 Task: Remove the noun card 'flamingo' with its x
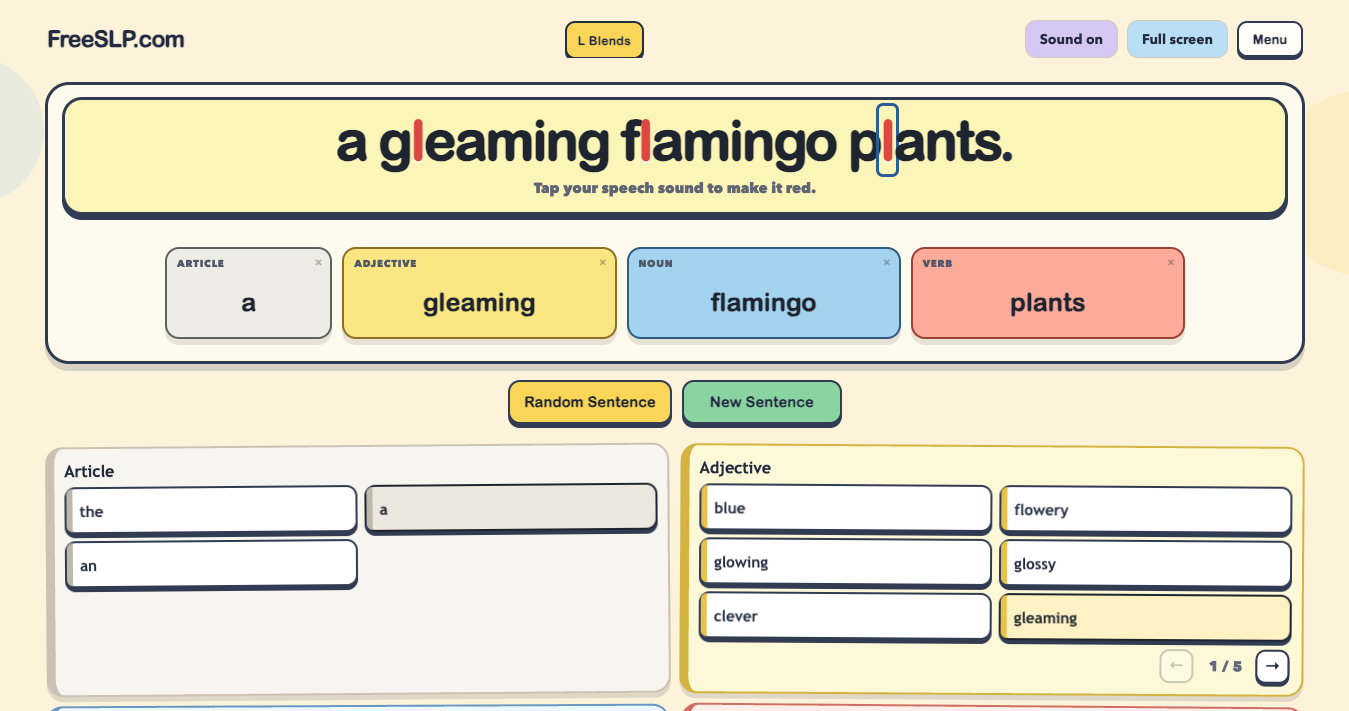[887, 263]
